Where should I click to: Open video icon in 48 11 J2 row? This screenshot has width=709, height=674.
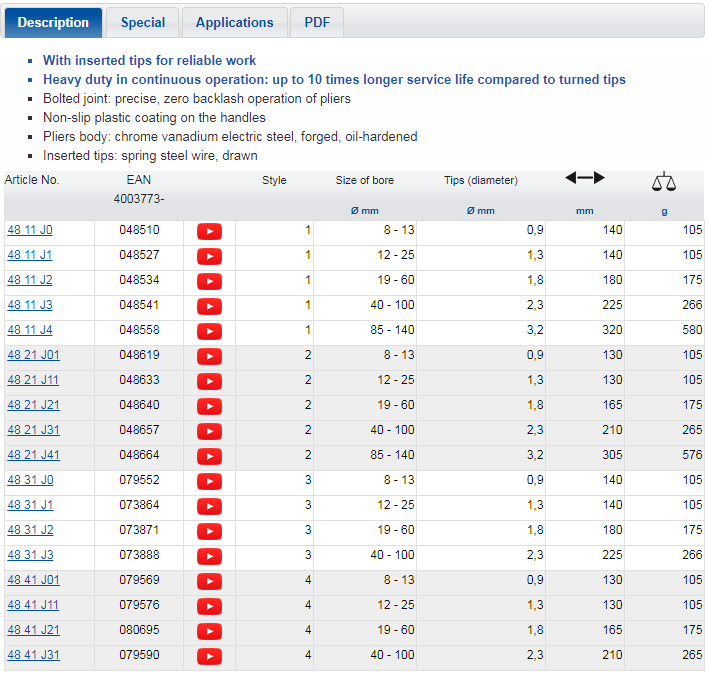(209, 281)
